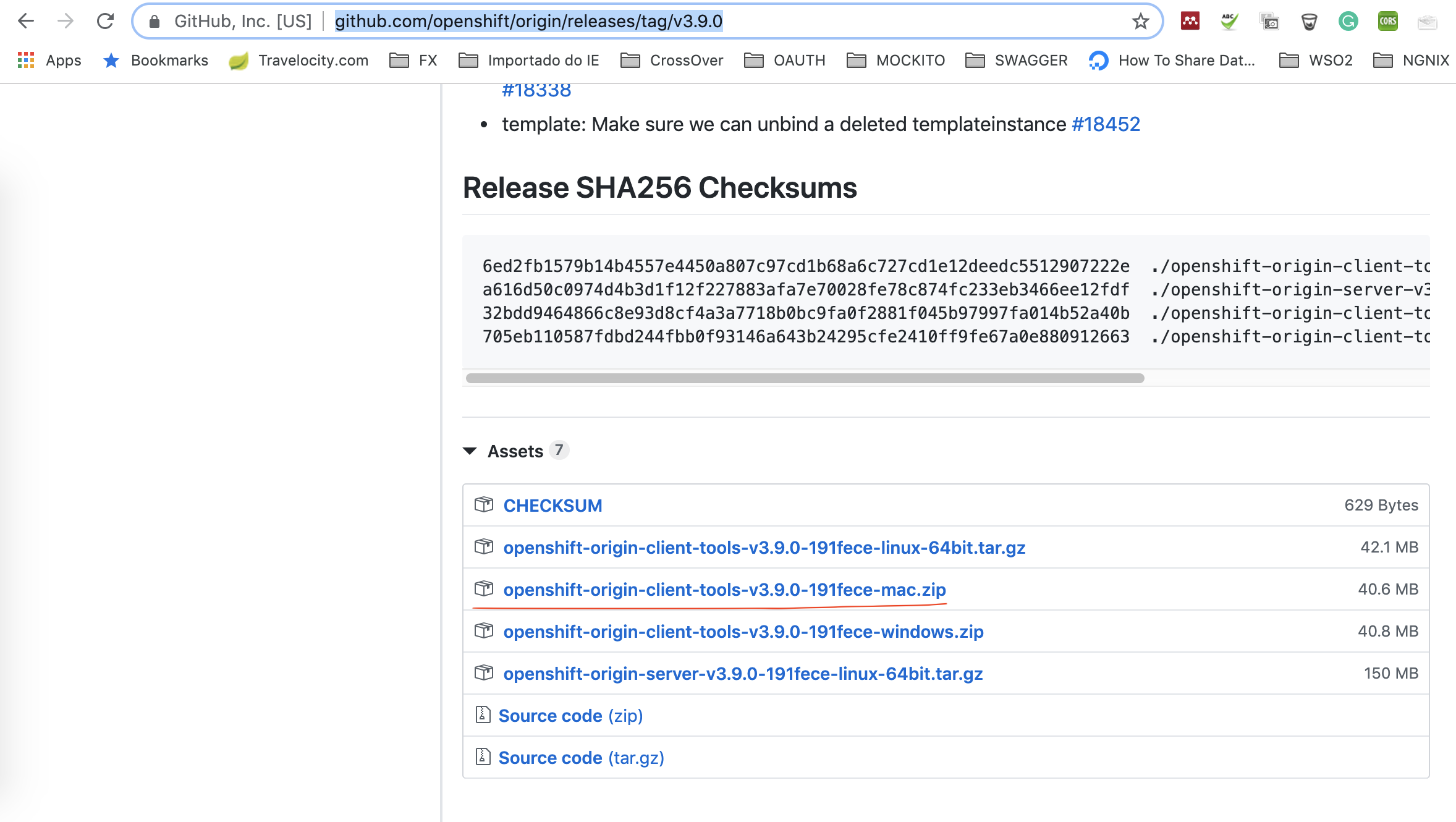Viewport: 1456px width, 822px height.
Task: Download the openshift-origin-server linux-64bit tar.gz
Action: point(743,674)
